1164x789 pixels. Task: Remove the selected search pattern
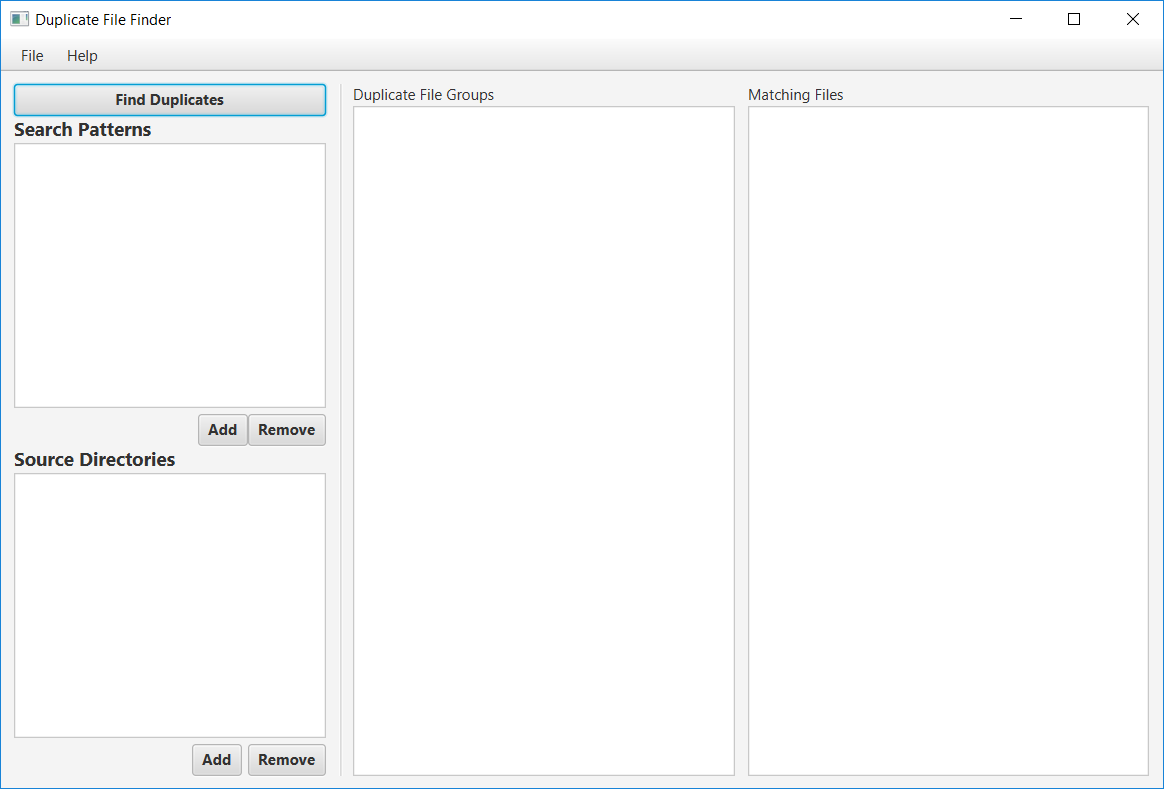(x=287, y=430)
